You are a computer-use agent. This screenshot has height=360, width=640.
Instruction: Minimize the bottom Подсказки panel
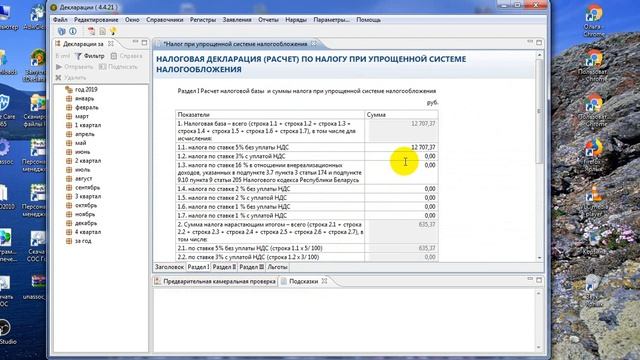530,279
